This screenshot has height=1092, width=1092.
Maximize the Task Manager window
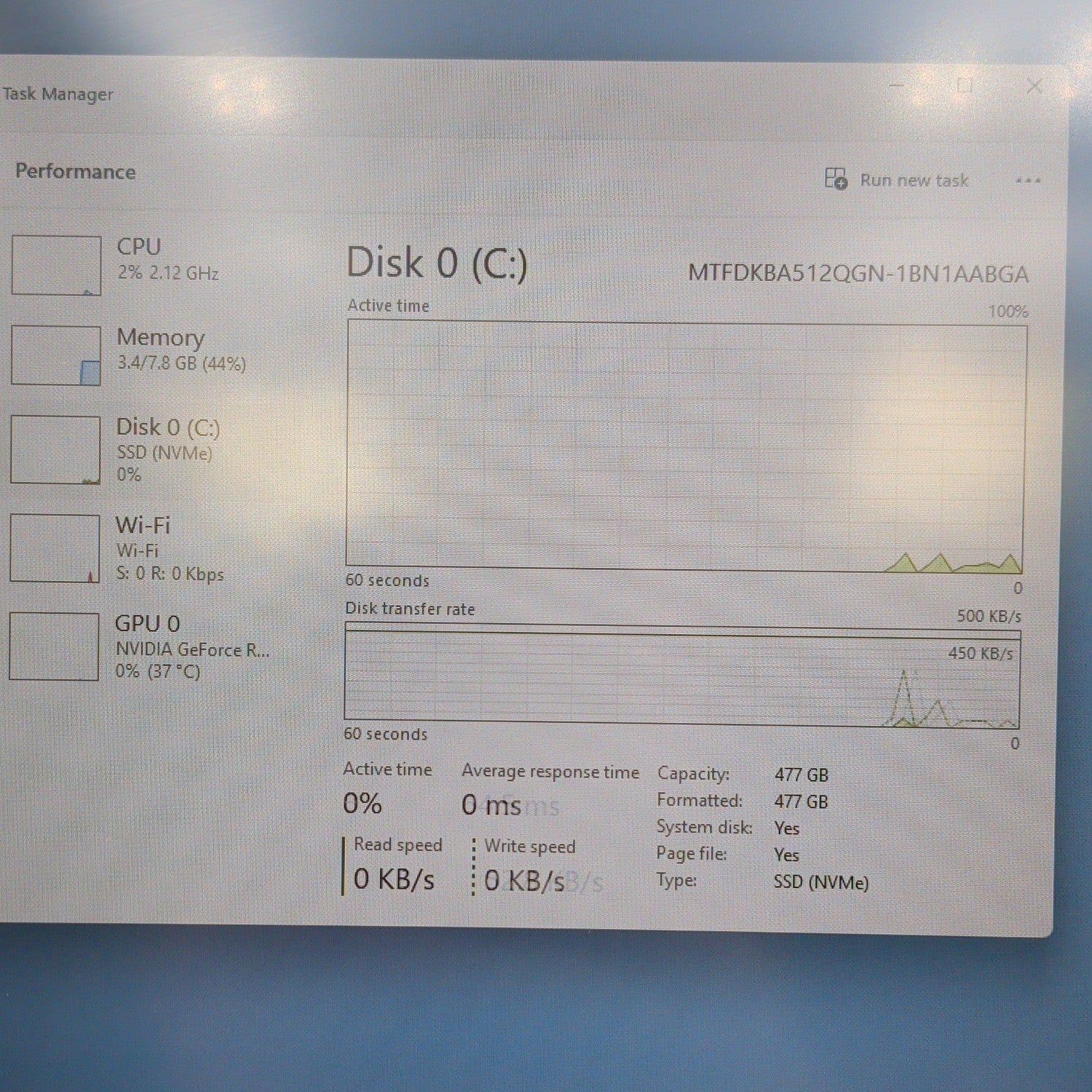965,86
